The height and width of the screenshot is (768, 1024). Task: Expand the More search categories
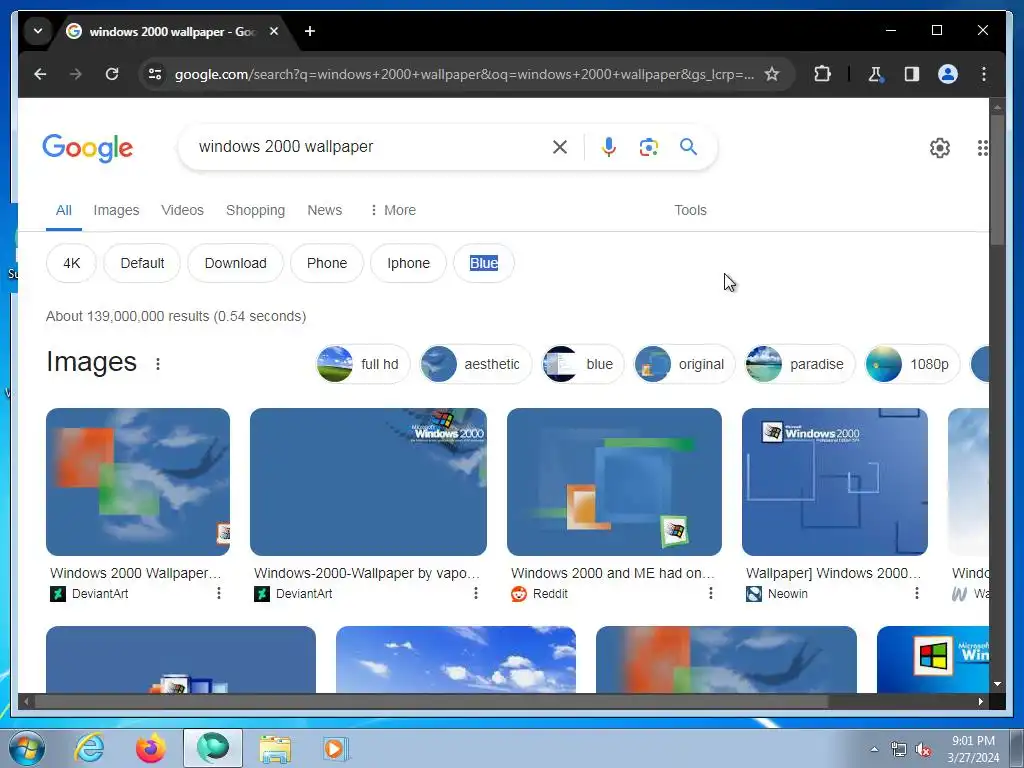click(392, 210)
